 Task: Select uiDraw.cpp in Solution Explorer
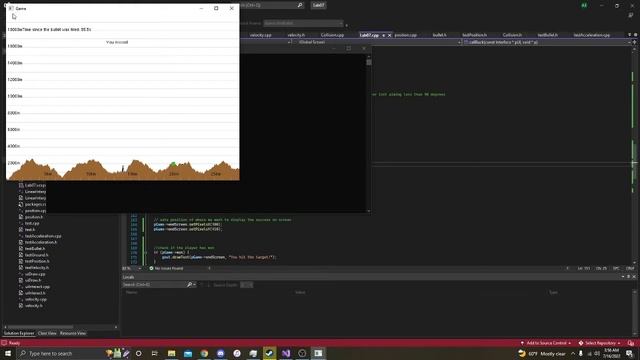pos(35,274)
